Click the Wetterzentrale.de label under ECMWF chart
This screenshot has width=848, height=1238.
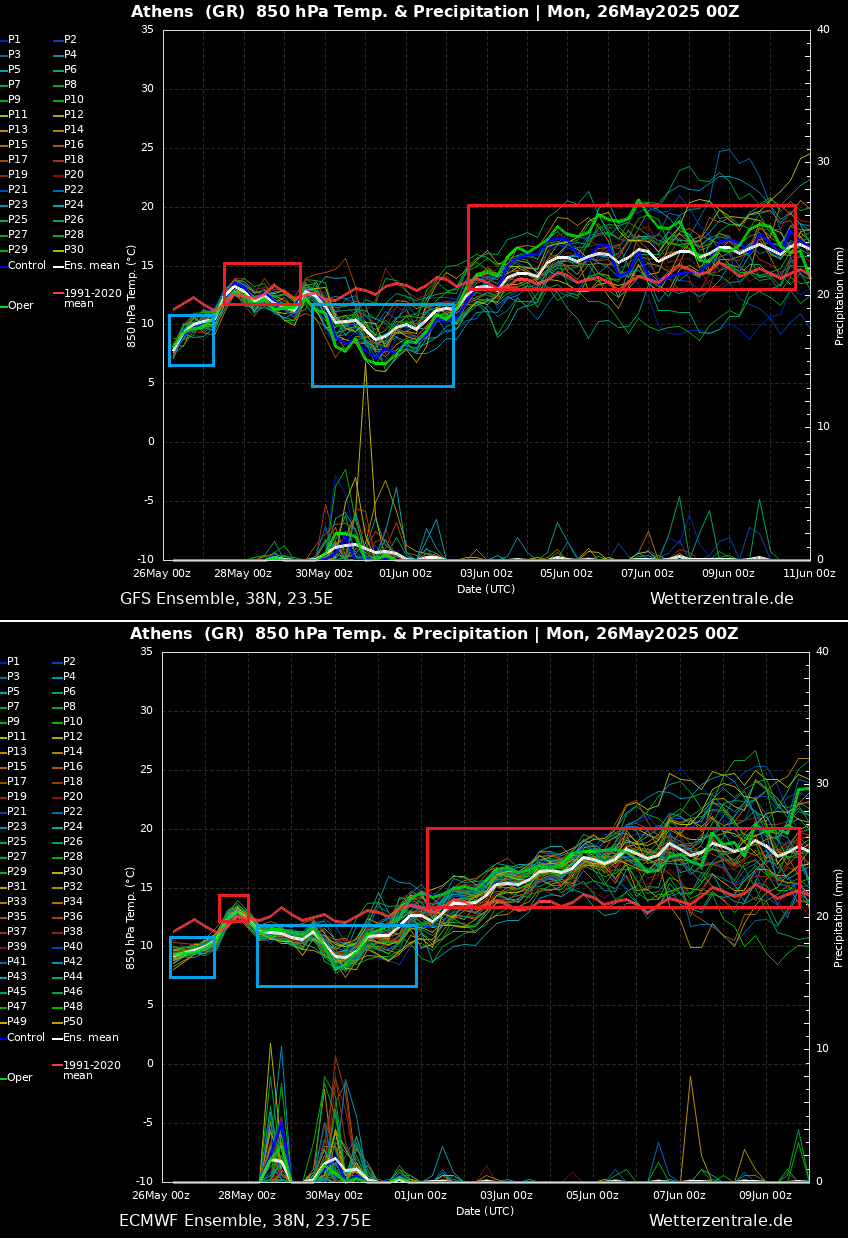720,1221
